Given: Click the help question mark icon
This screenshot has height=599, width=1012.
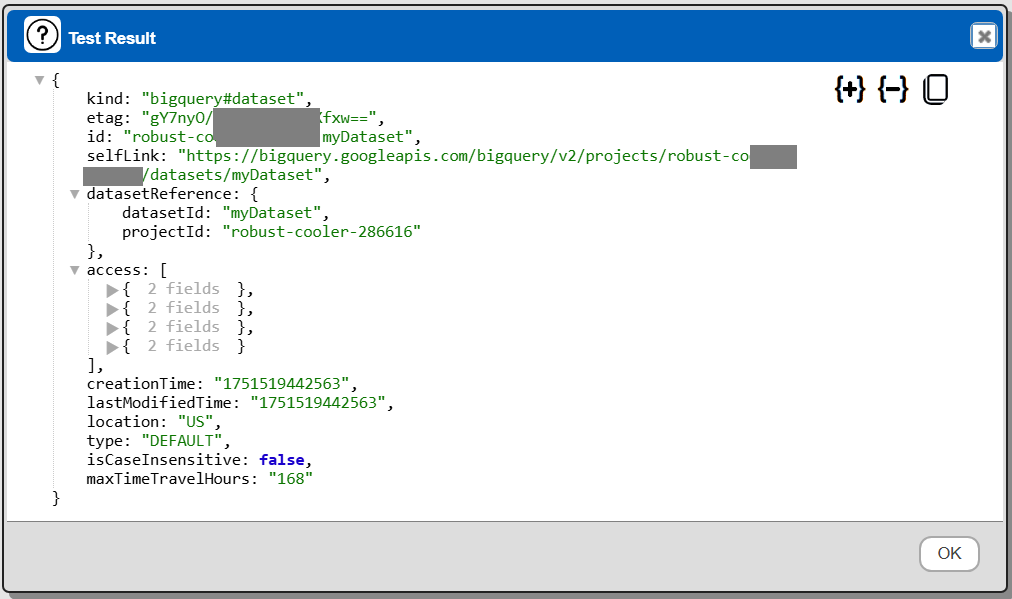Looking at the screenshot, I should [43, 37].
